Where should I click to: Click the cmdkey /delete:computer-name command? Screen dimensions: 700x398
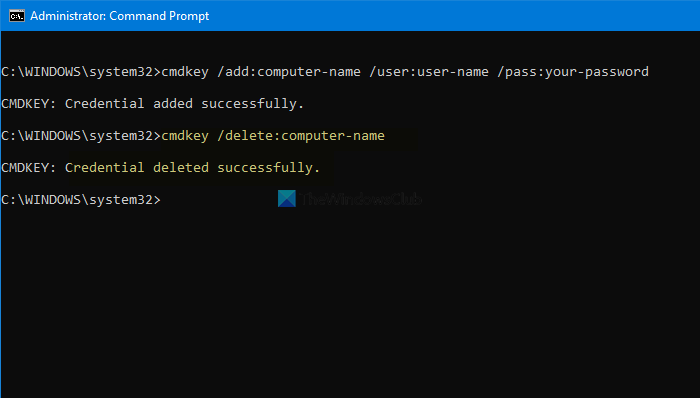point(273,136)
